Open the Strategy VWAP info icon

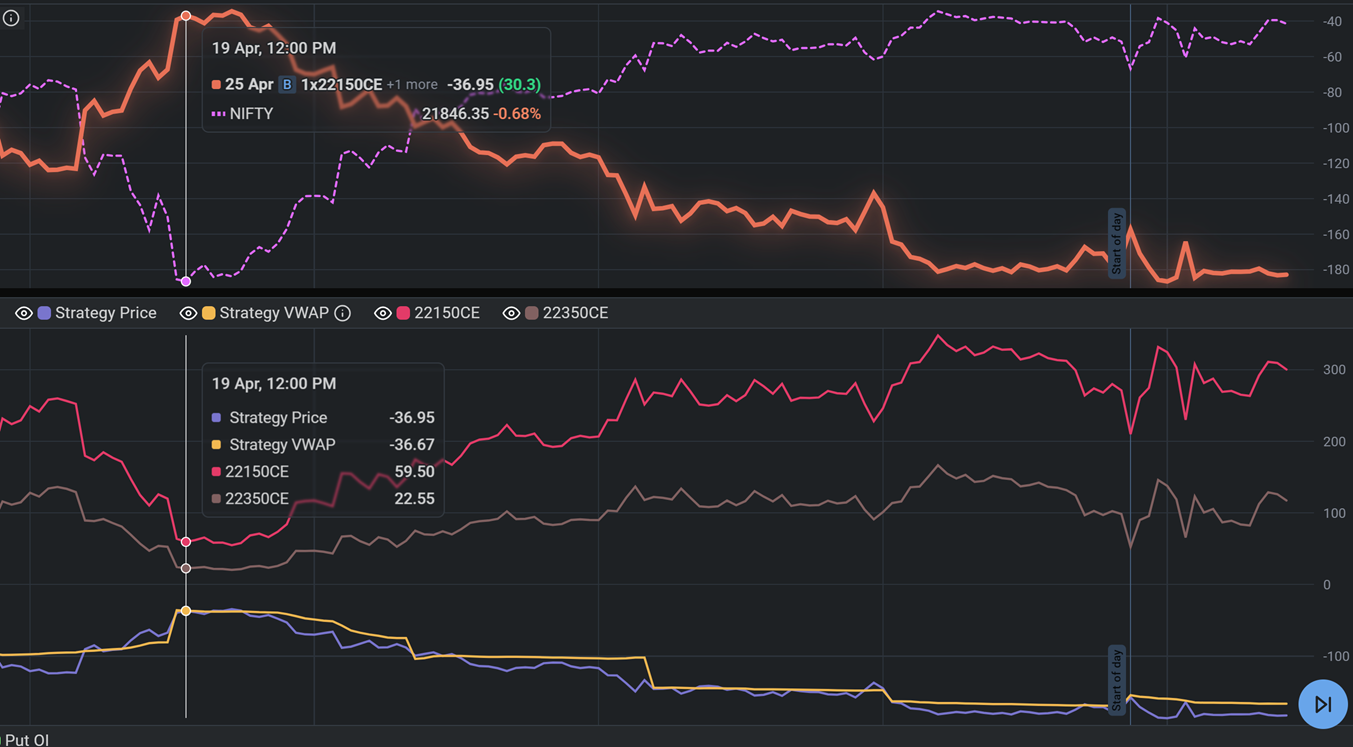point(342,313)
